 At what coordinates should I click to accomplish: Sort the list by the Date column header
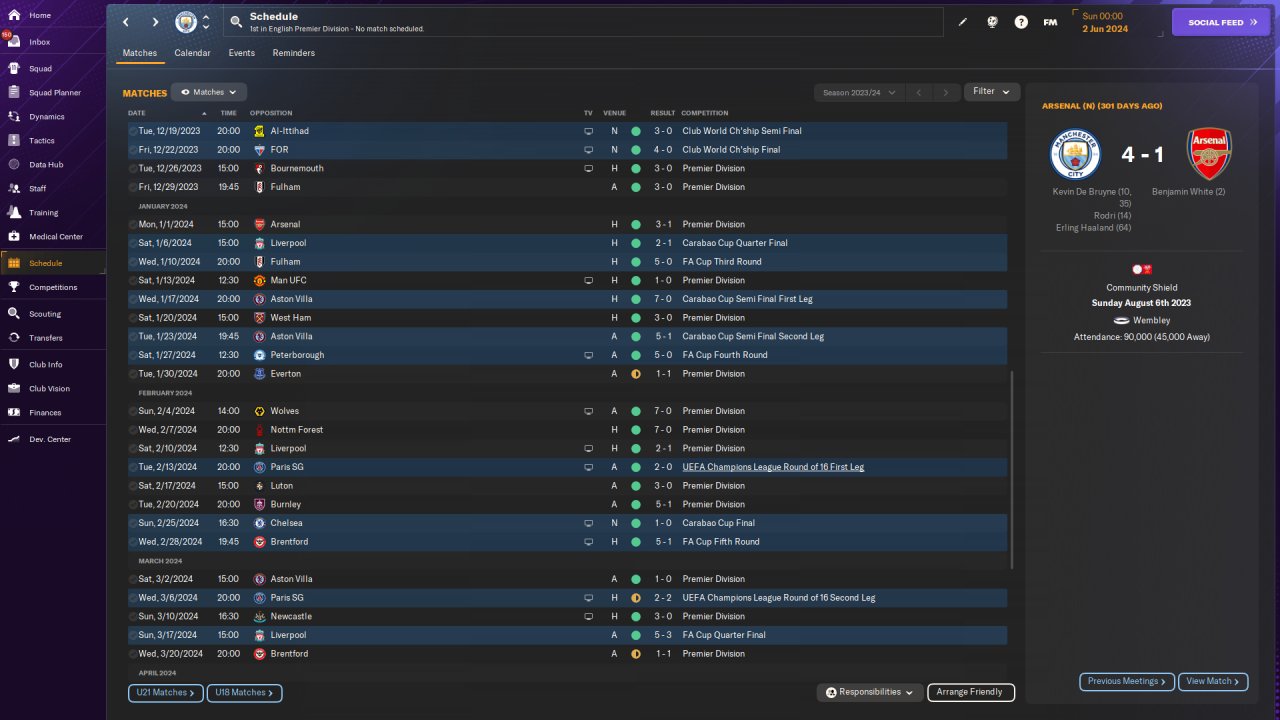[137, 113]
